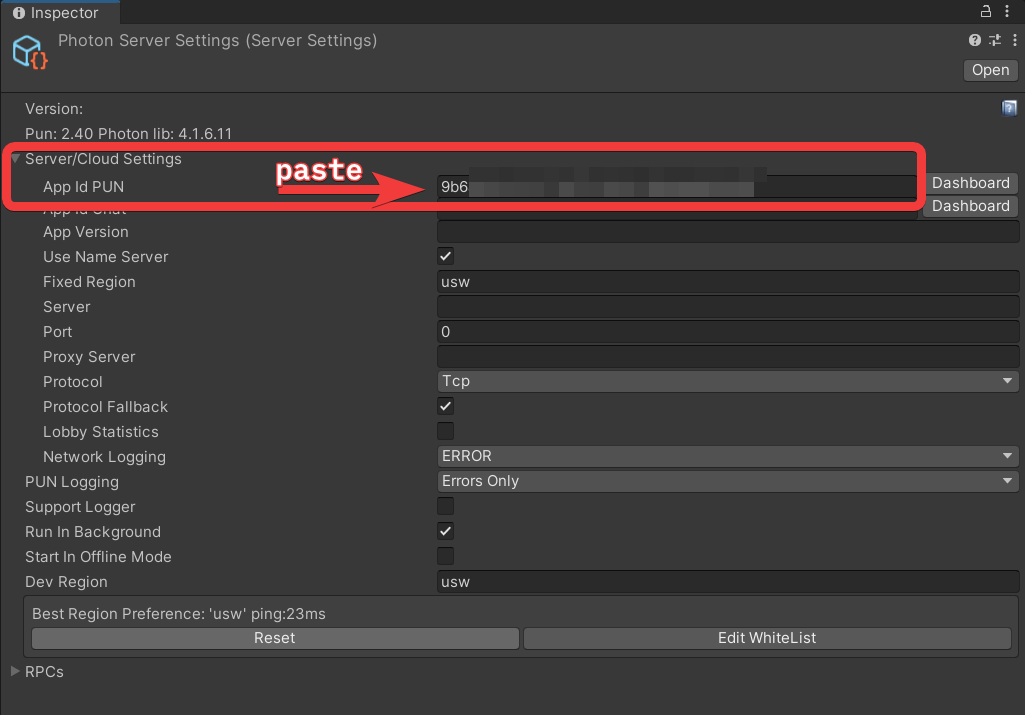The height and width of the screenshot is (715, 1025).
Task: Open the PUN Logging Errors Only dropdown
Action: pos(728,481)
